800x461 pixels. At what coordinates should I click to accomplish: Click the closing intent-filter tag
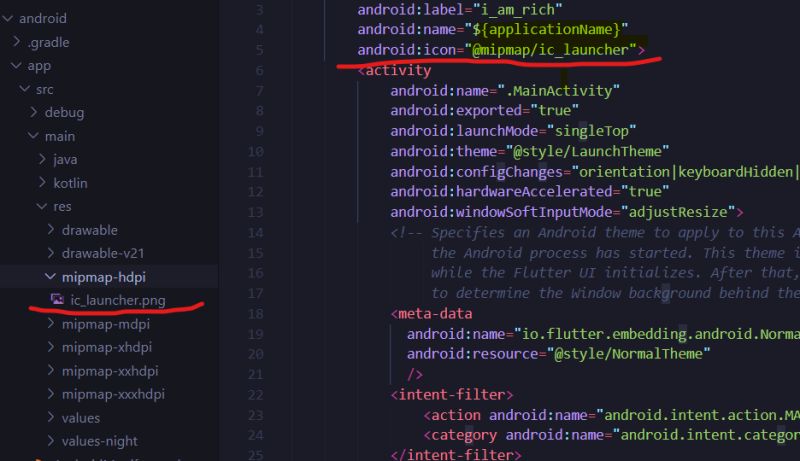tap(456, 454)
